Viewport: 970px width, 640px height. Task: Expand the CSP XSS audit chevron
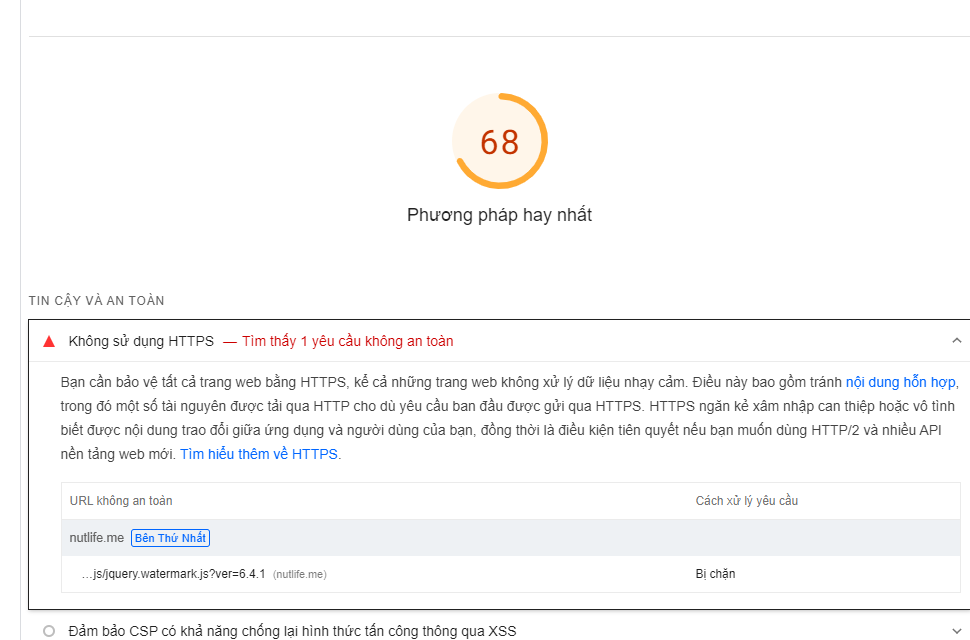tap(956, 631)
